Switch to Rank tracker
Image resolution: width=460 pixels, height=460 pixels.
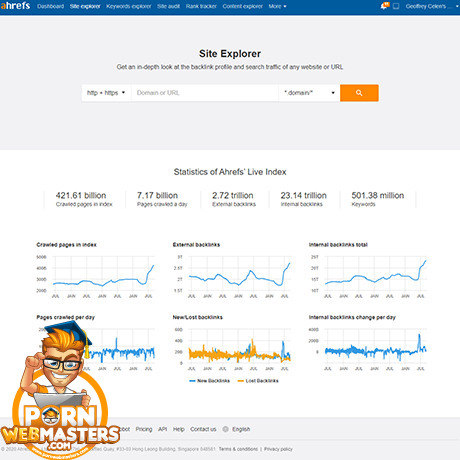[201, 6]
